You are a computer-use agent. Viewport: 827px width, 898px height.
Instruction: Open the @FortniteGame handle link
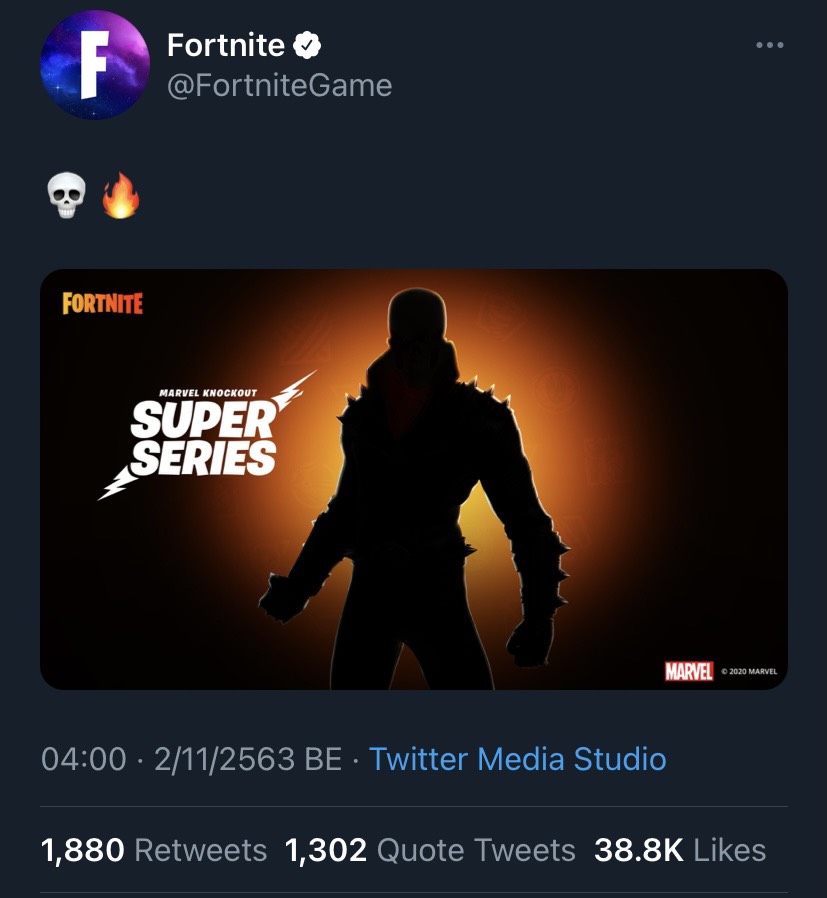click(x=279, y=86)
